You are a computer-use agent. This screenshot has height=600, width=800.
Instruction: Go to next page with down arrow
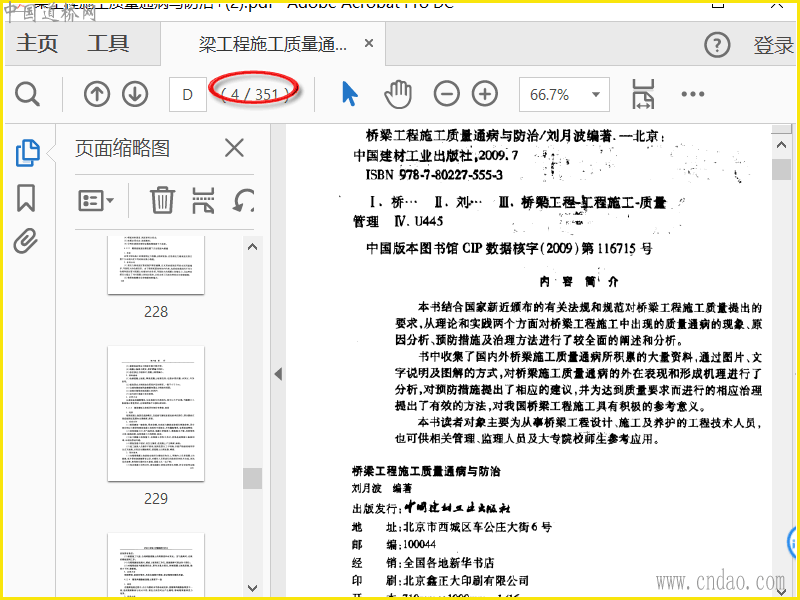pyautogui.click(x=135, y=94)
